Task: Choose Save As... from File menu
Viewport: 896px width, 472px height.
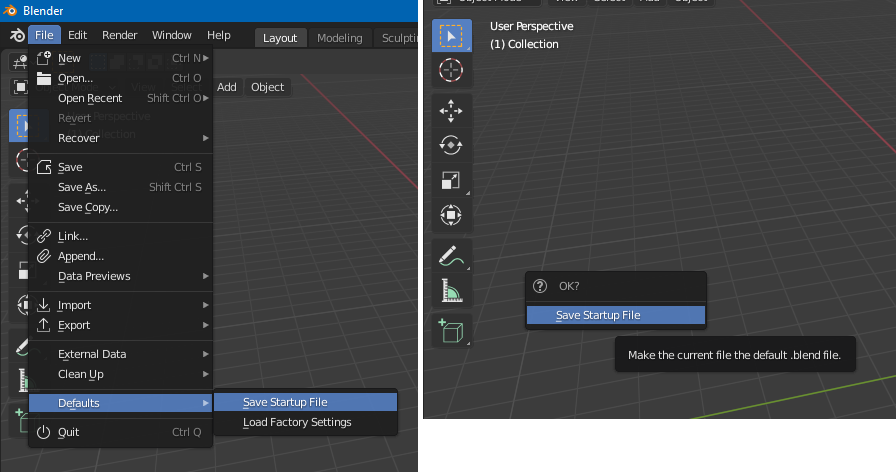Action: [x=121, y=187]
